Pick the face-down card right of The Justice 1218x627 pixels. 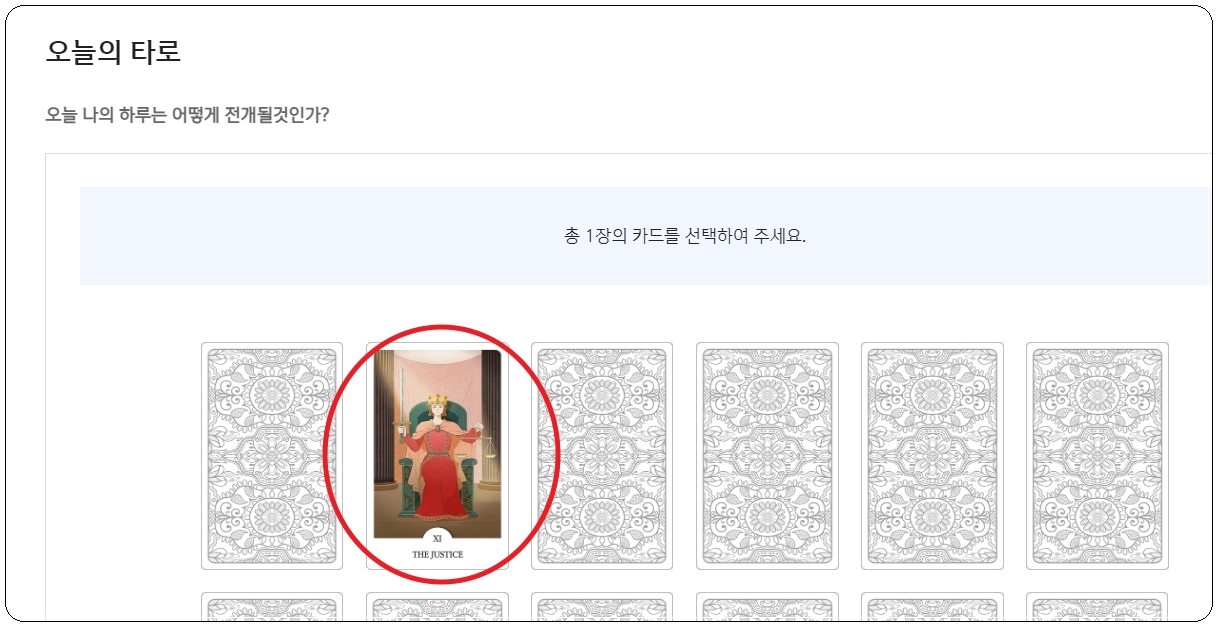tap(602, 456)
